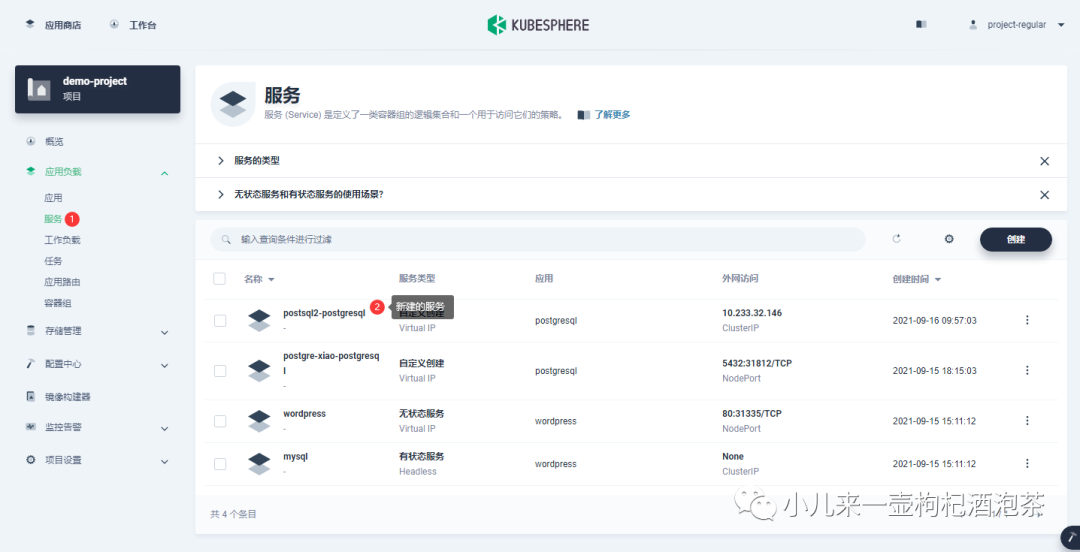The height and width of the screenshot is (552, 1080).
Task: Click the hammer toolbox icon at bottom right
Action: pyautogui.click(x=1071, y=537)
